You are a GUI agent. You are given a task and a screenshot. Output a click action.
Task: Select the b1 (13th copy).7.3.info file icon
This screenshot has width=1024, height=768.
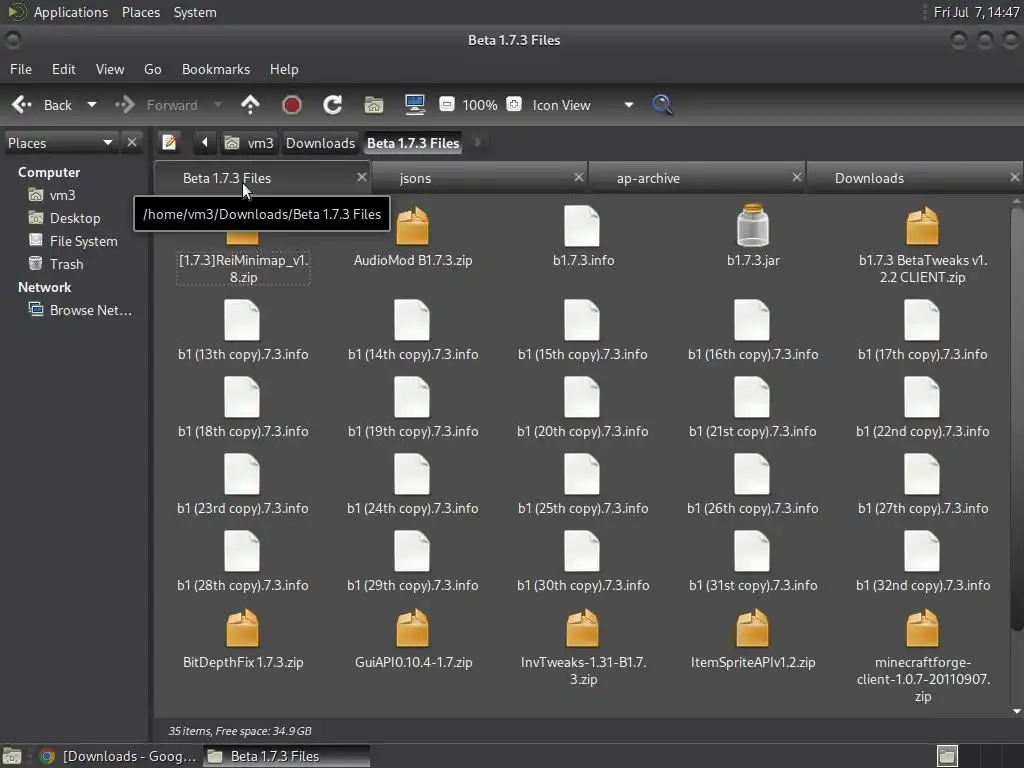click(x=242, y=320)
